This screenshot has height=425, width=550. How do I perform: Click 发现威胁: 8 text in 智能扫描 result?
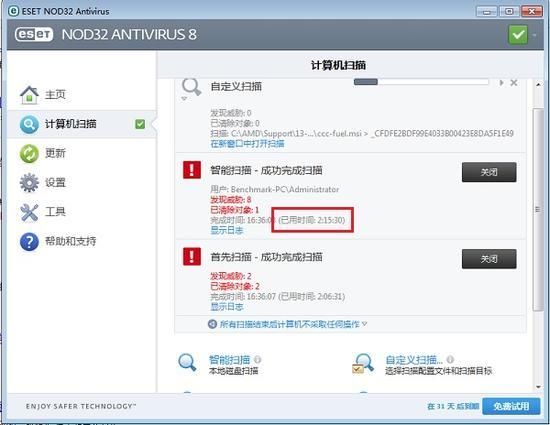pyautogui.click(x=231, y=200)
